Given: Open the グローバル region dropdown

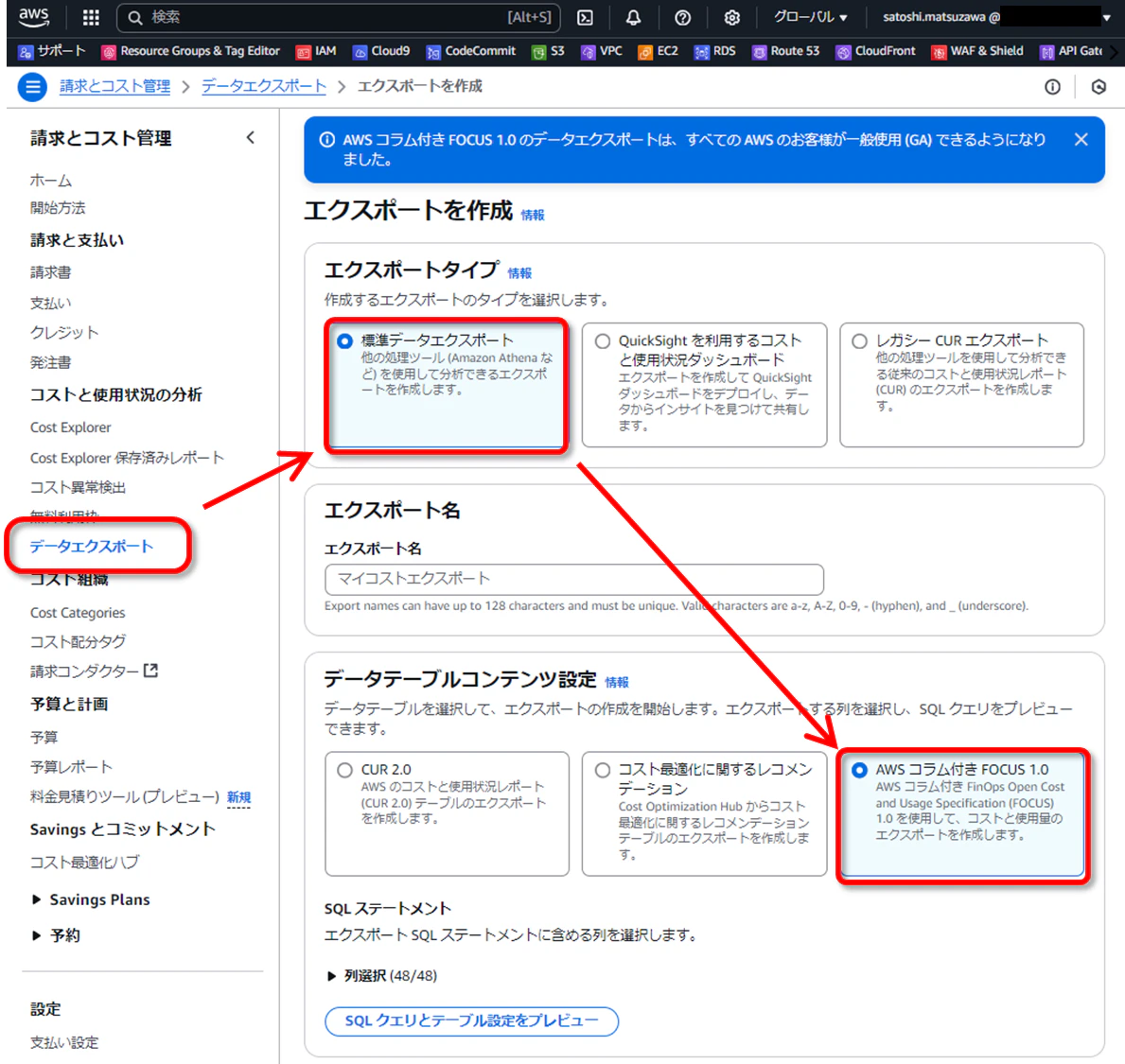Looking at the screenshot, I should (x=810, y=17).
